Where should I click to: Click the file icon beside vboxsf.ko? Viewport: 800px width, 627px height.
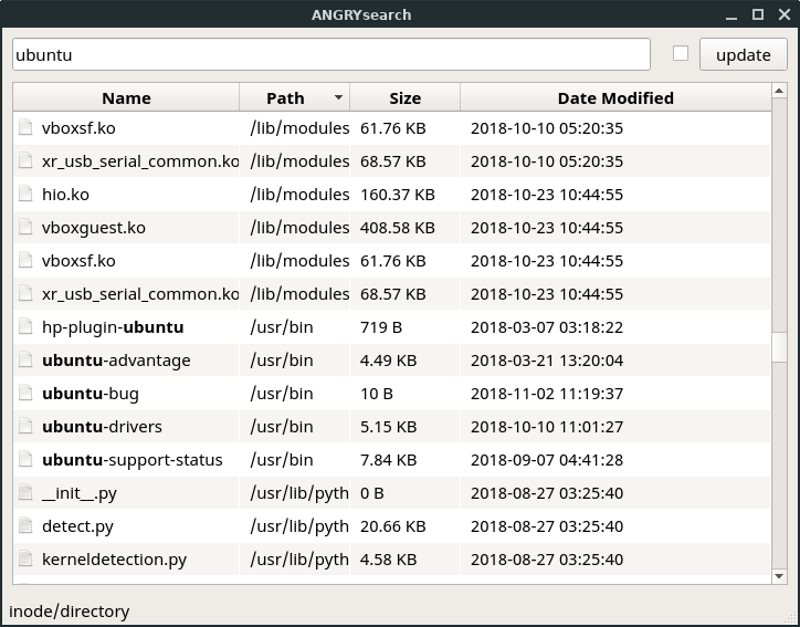(x=24, y=128)
